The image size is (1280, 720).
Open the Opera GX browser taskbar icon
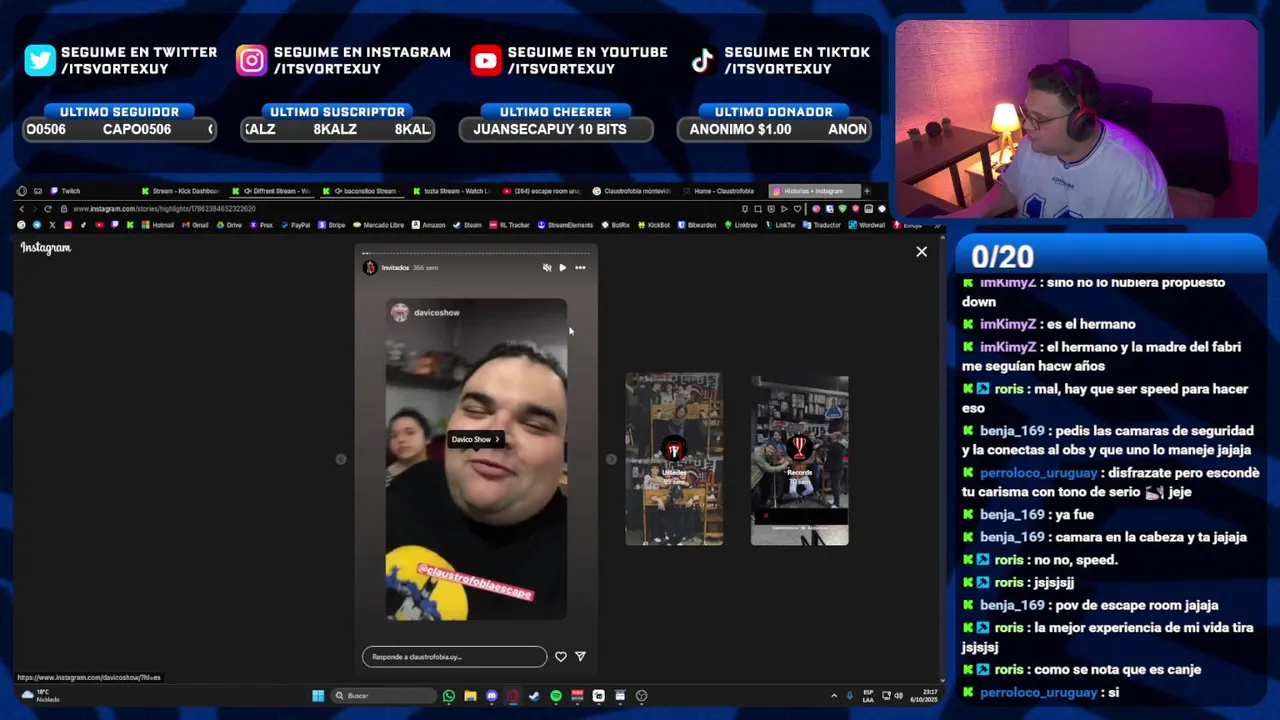click(x=513, y=695)
